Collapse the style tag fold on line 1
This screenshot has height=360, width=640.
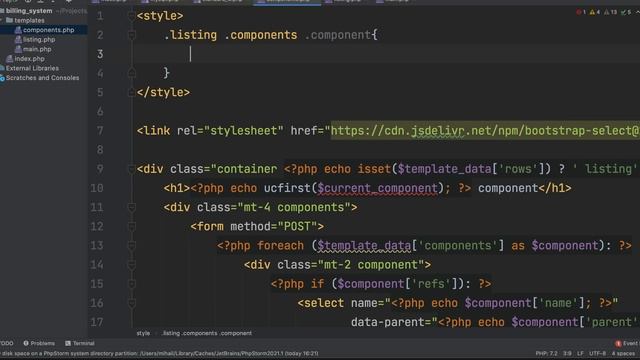coord(131,16)
